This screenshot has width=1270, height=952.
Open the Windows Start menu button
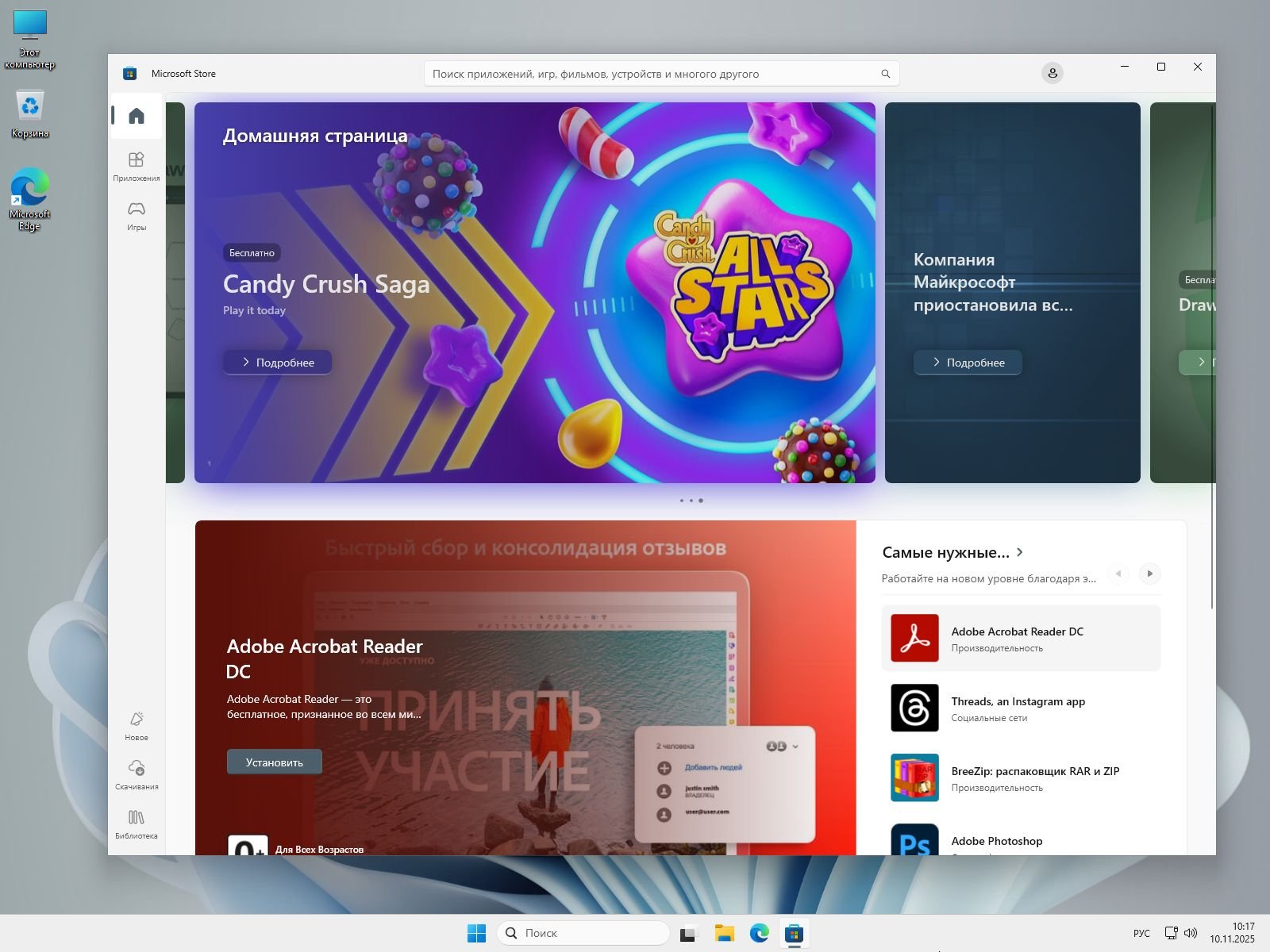coord(476,934)
